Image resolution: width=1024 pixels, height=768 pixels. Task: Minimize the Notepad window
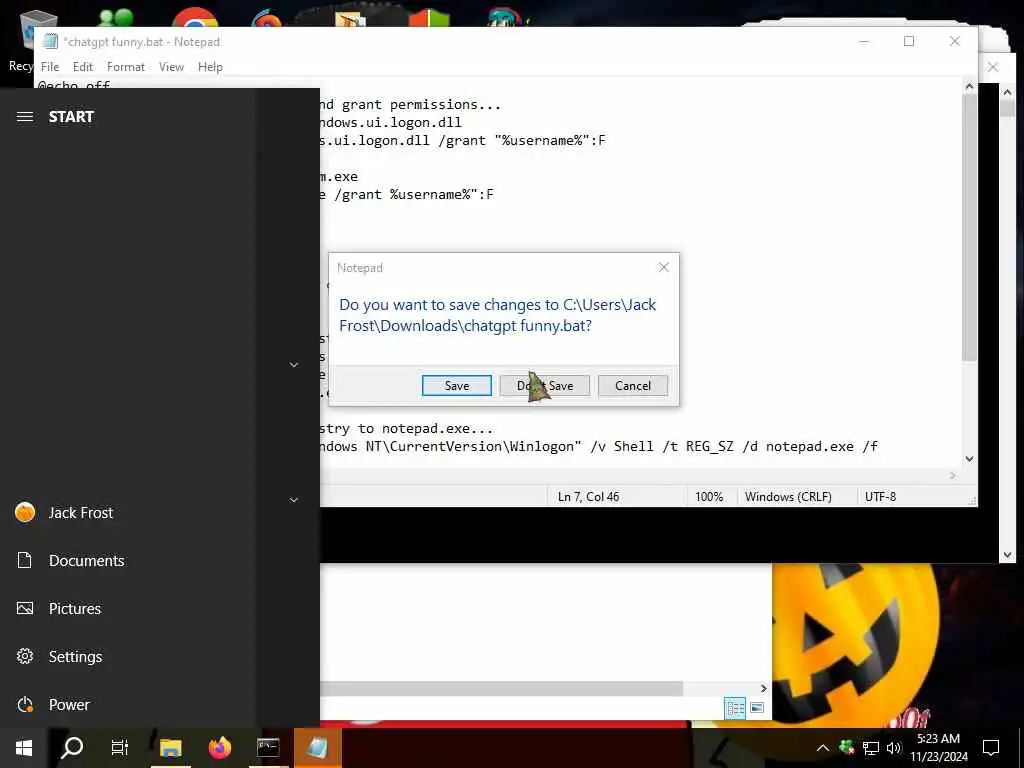(864, 41)
